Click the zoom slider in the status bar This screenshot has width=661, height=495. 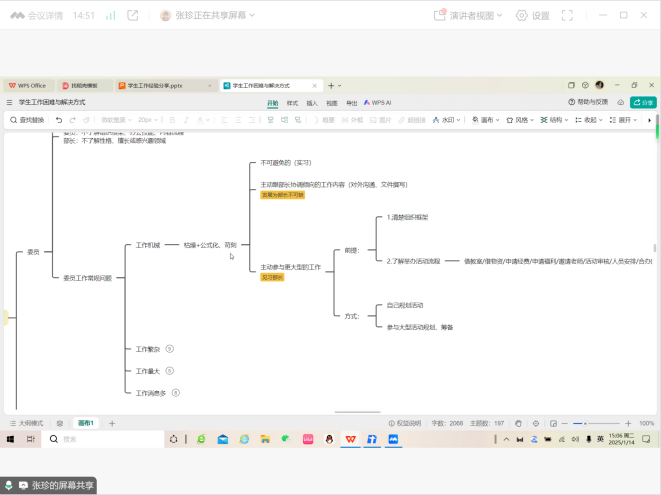click(x=595, y=423)
